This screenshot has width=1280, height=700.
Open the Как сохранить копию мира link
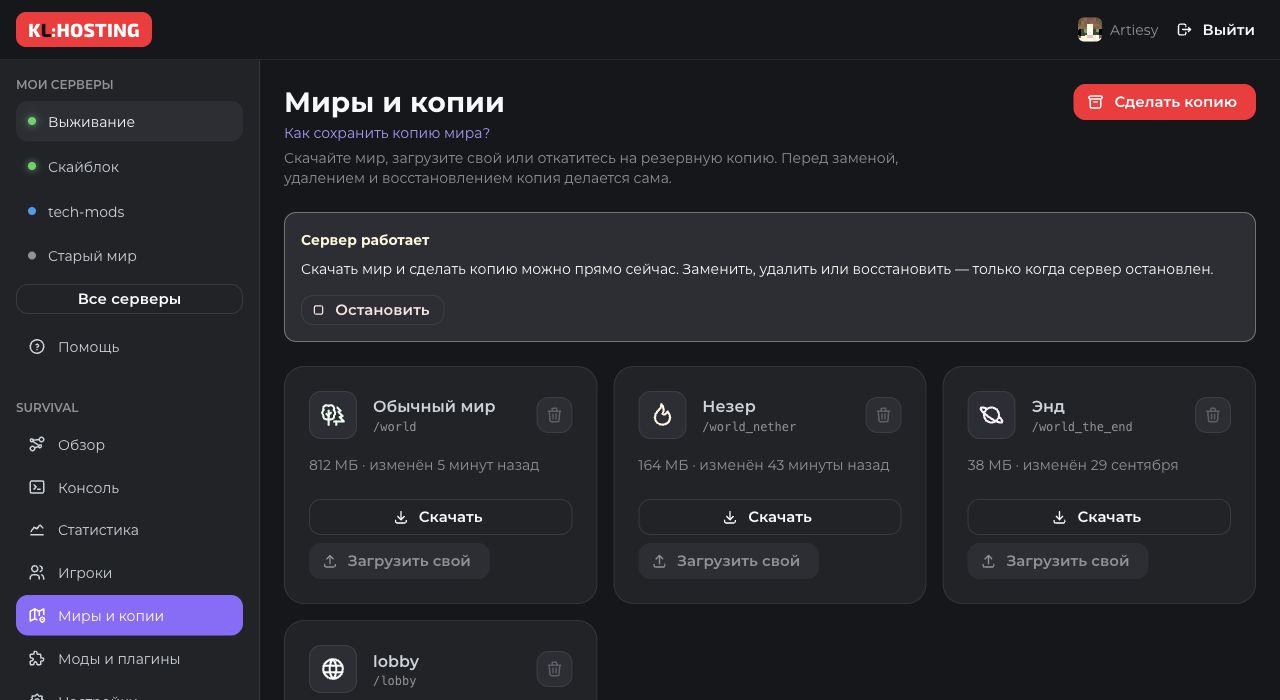387,133
